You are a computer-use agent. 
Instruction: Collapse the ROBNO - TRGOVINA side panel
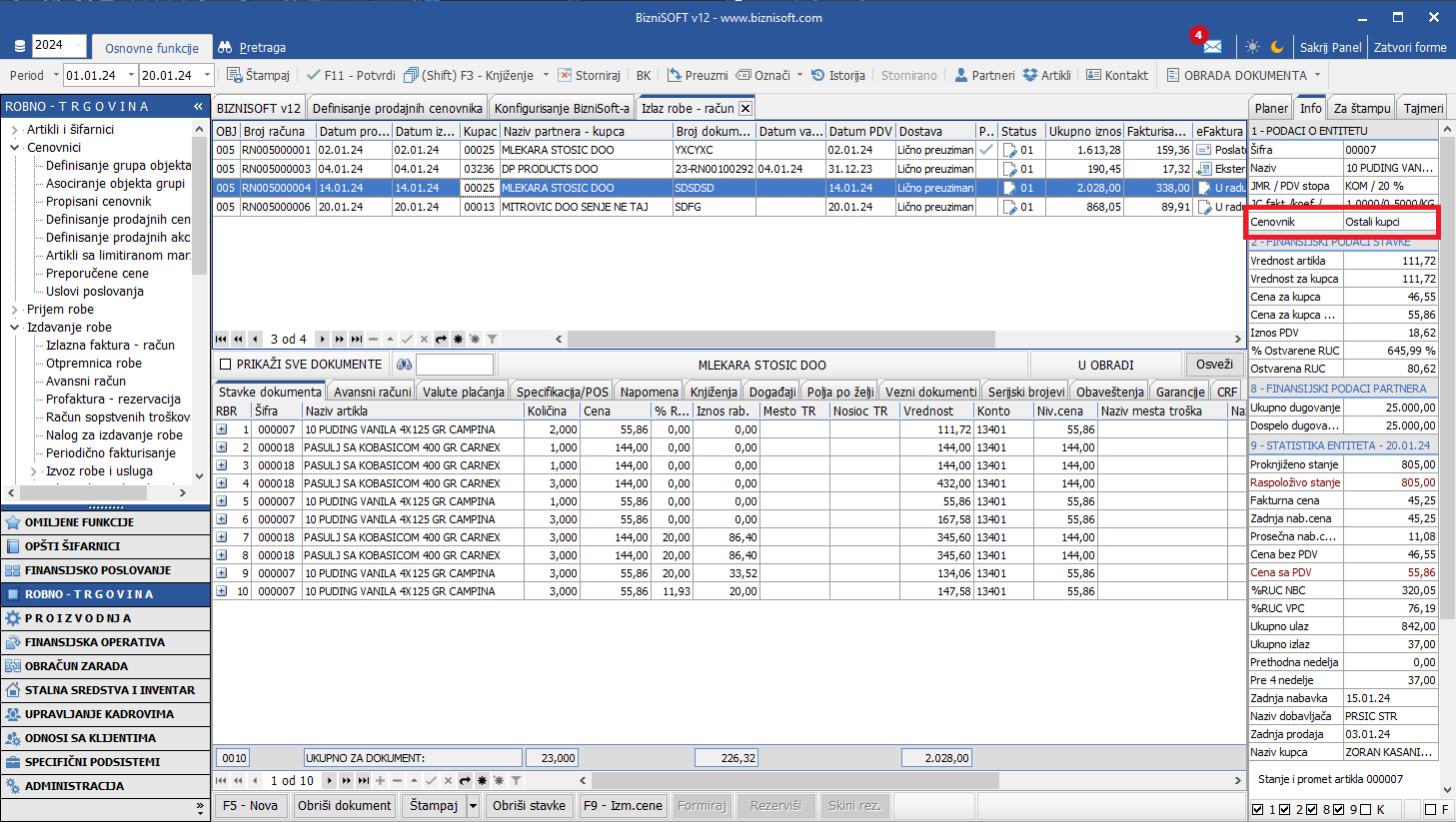point(198,106)
